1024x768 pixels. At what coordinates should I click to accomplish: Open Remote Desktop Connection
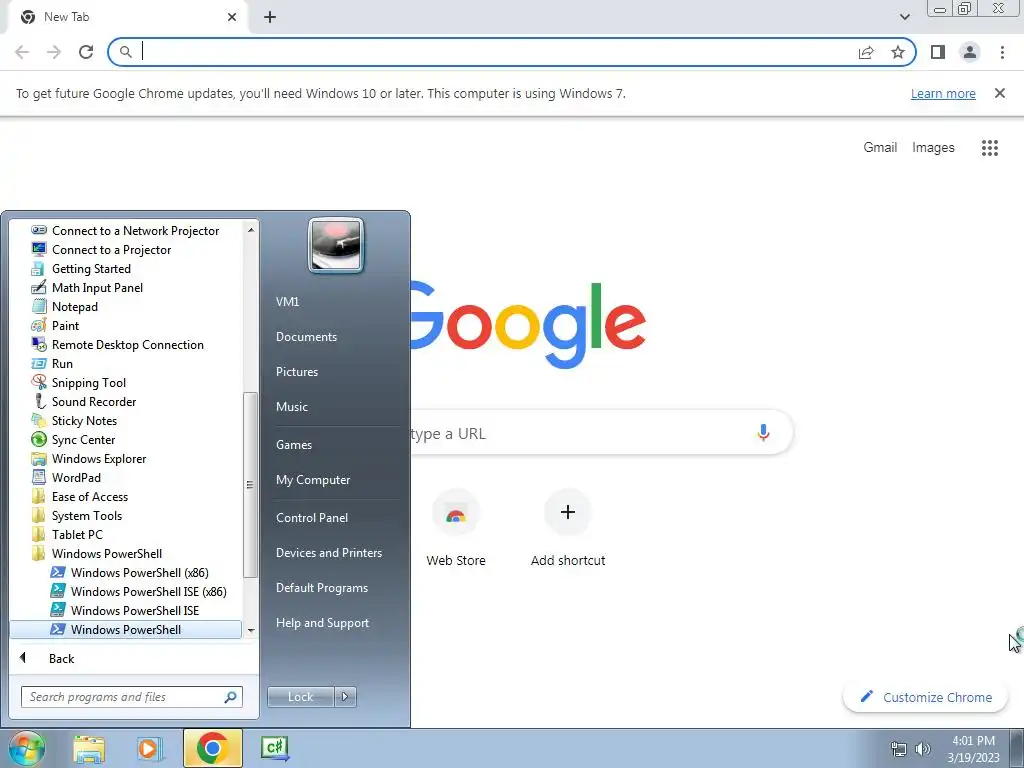[x=125, y=345]
